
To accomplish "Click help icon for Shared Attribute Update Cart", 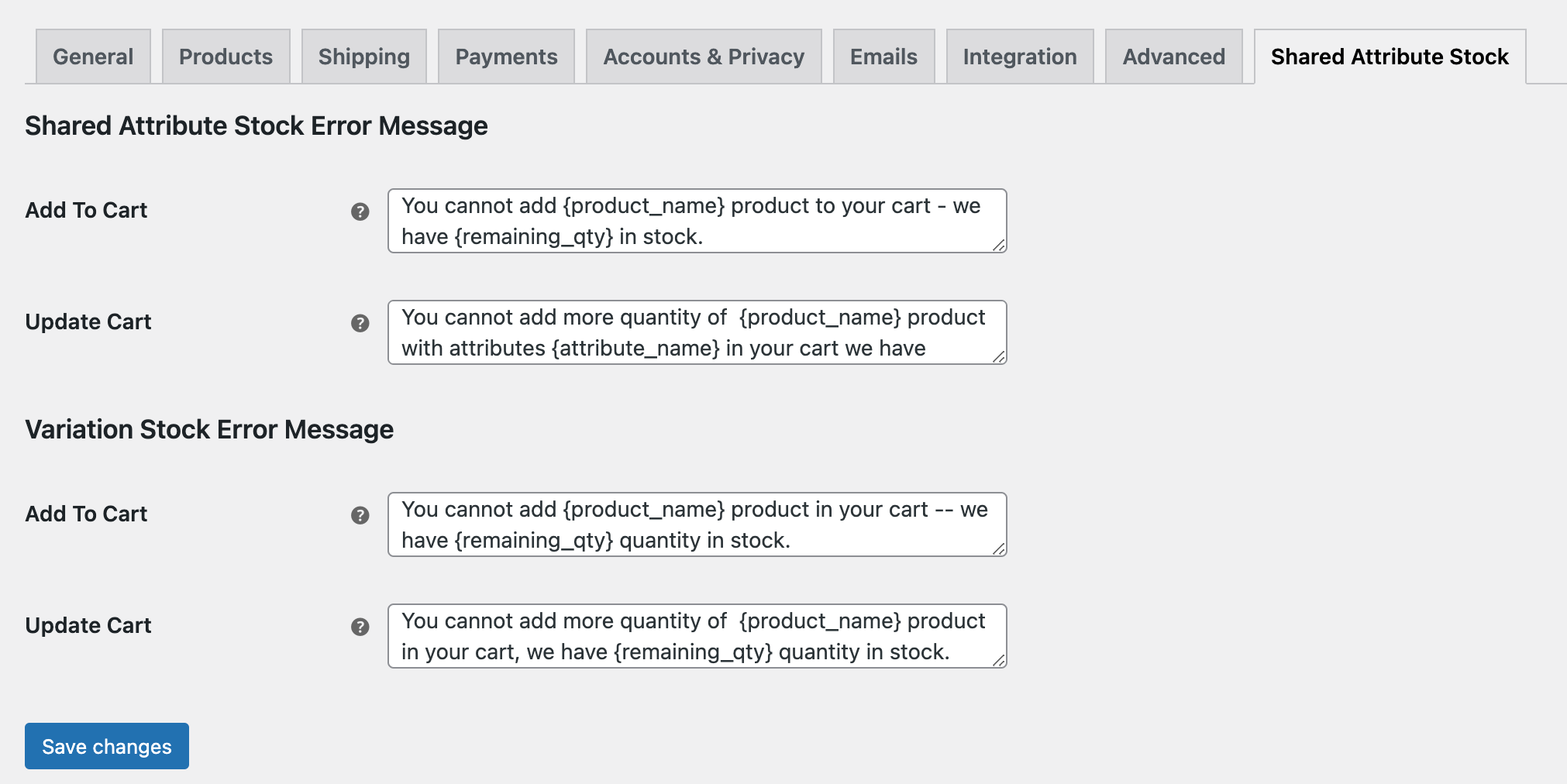I will [360, 323].
